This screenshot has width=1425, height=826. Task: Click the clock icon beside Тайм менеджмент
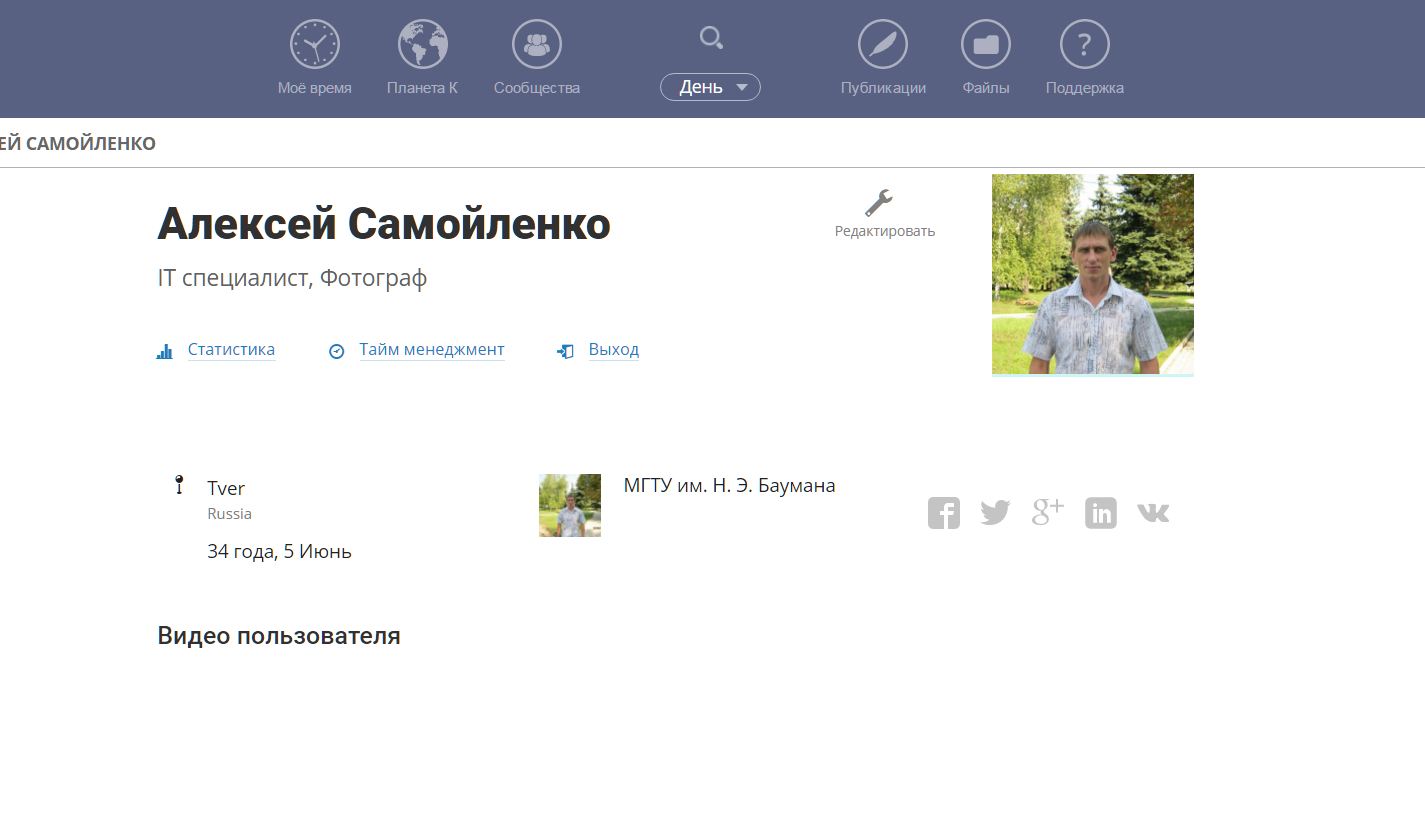click(x=337, y=351)
